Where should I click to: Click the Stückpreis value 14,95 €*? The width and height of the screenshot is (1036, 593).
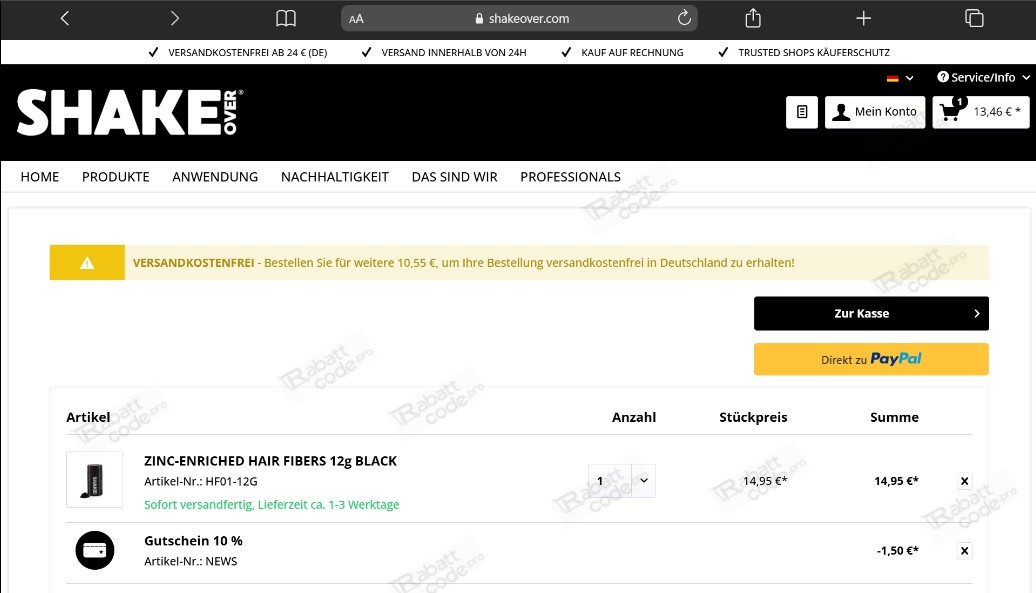point(765,481)
